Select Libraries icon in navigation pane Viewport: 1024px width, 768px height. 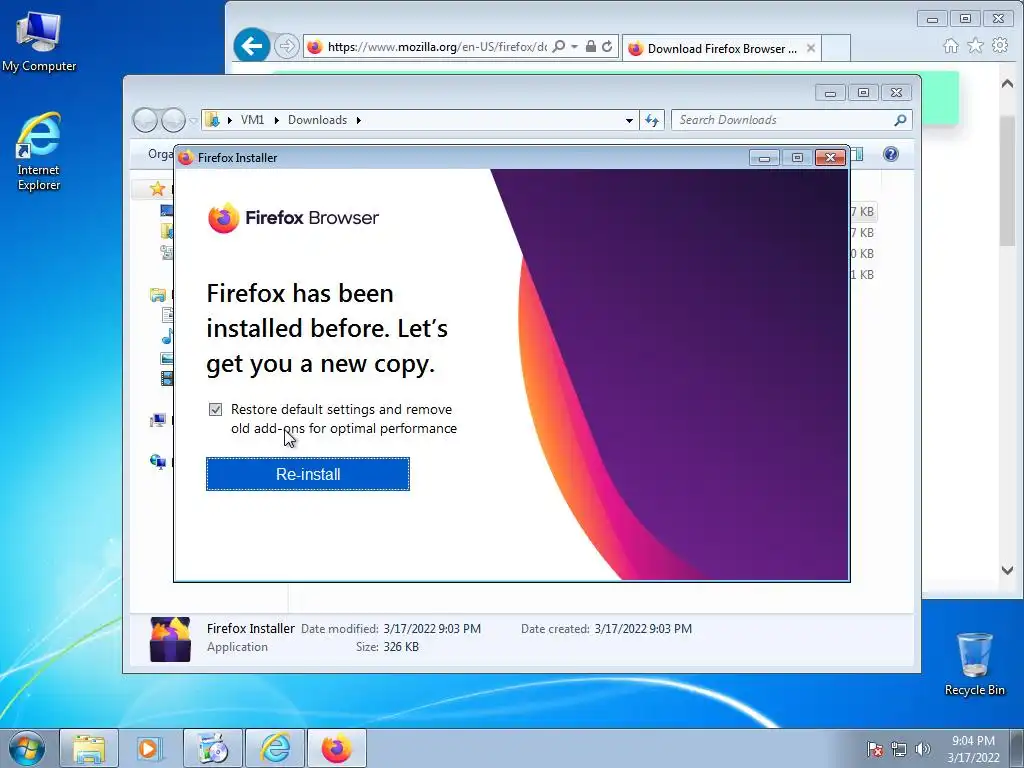[x=157, y=295]
